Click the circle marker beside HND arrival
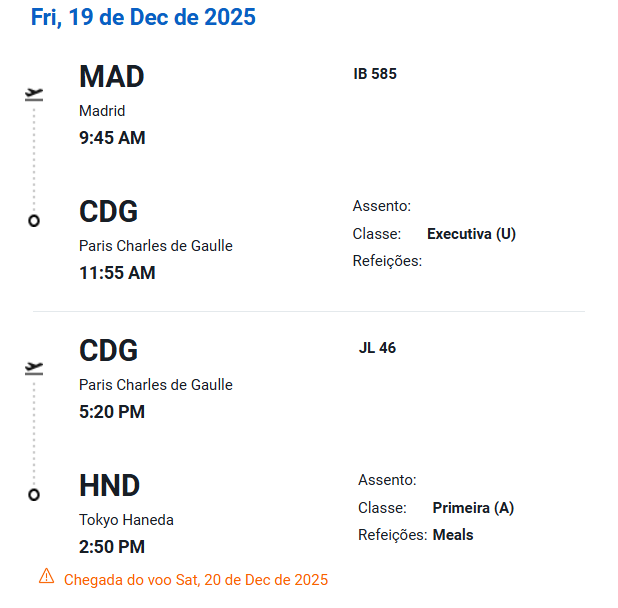618x608 pixels. coord(34,494)
